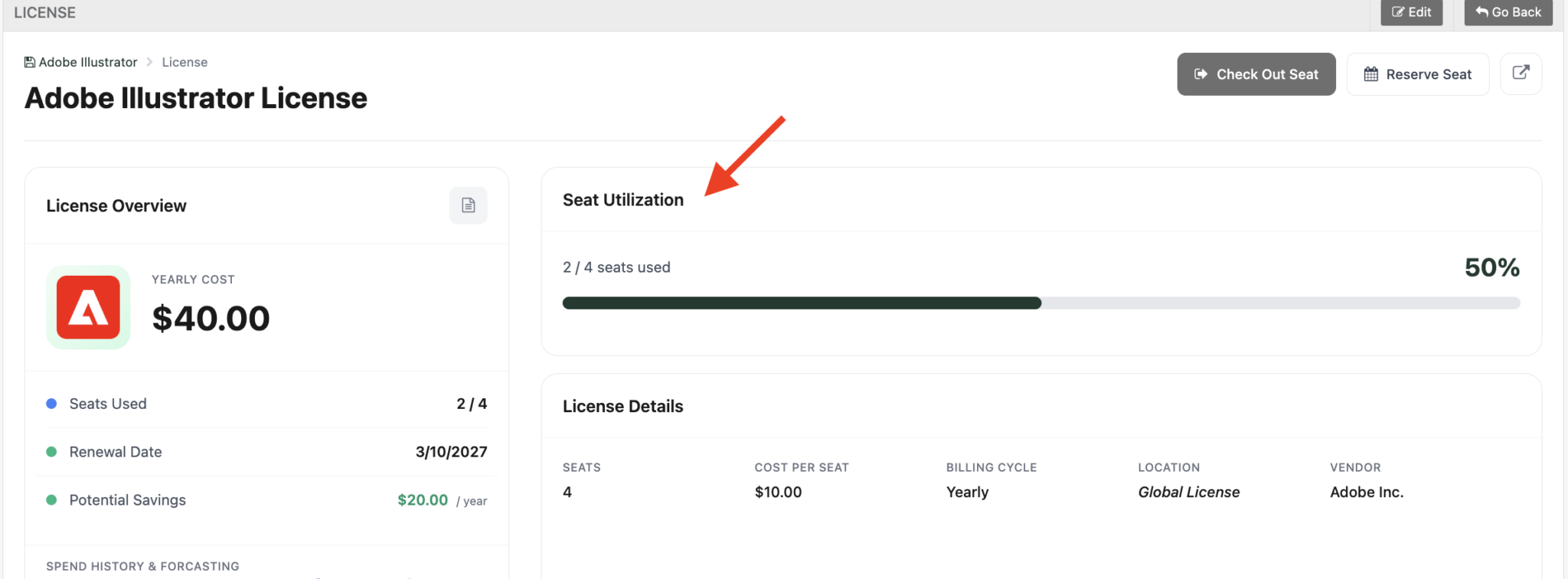Click the seat utilization progress bar

tap(1041, 303)
